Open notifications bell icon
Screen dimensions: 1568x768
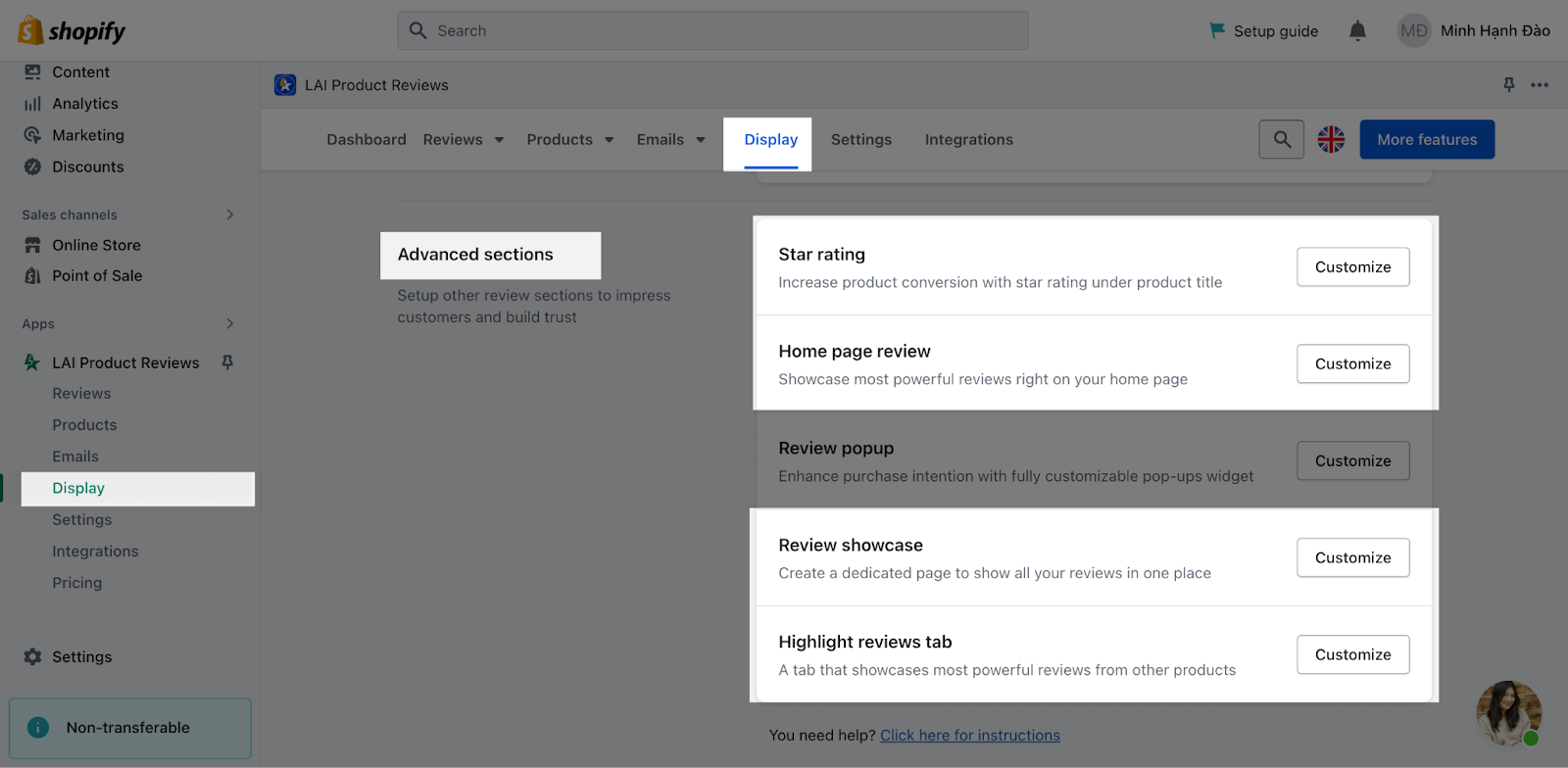(1357, 30)
